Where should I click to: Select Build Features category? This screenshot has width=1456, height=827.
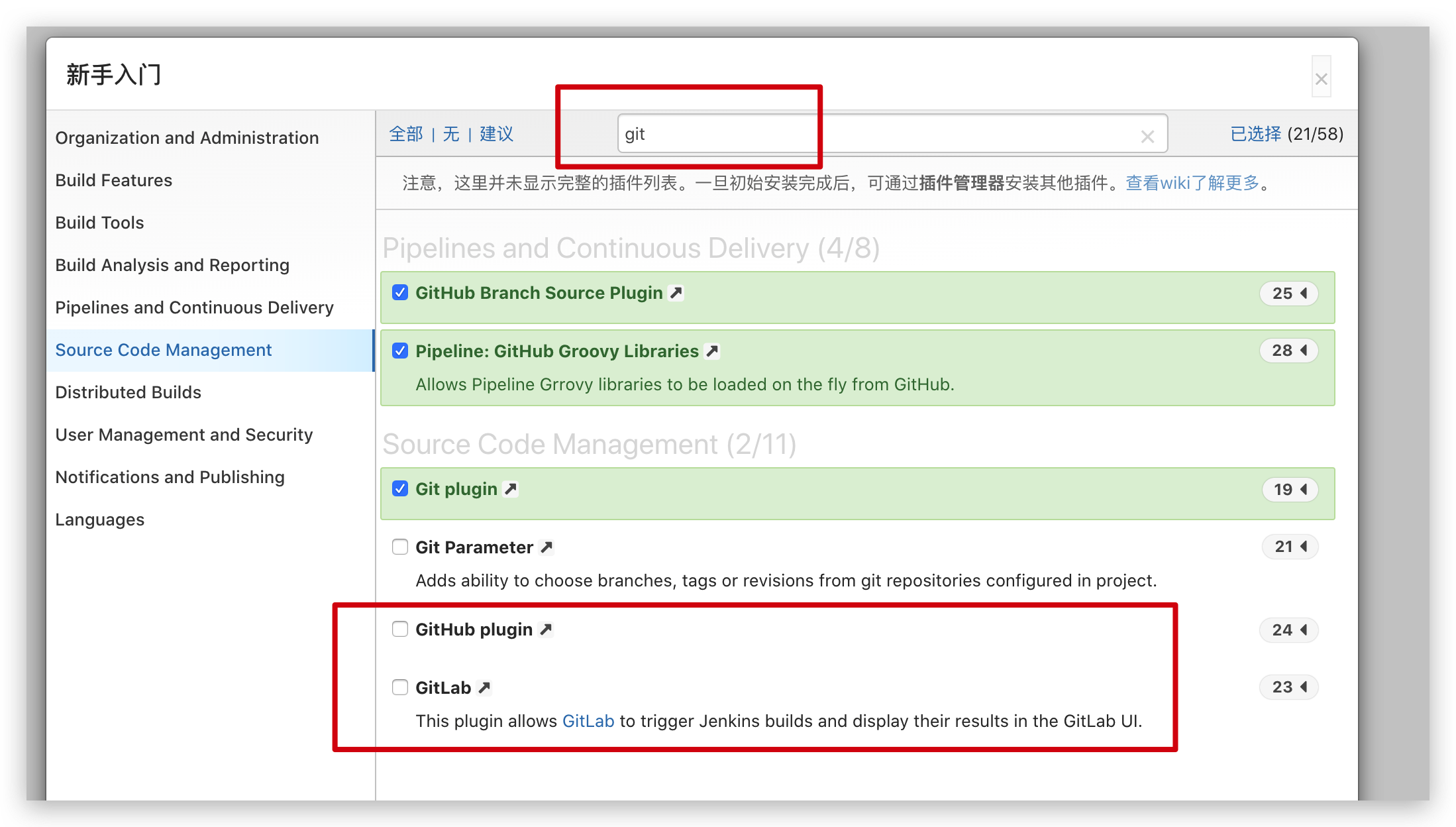[211, 180]
